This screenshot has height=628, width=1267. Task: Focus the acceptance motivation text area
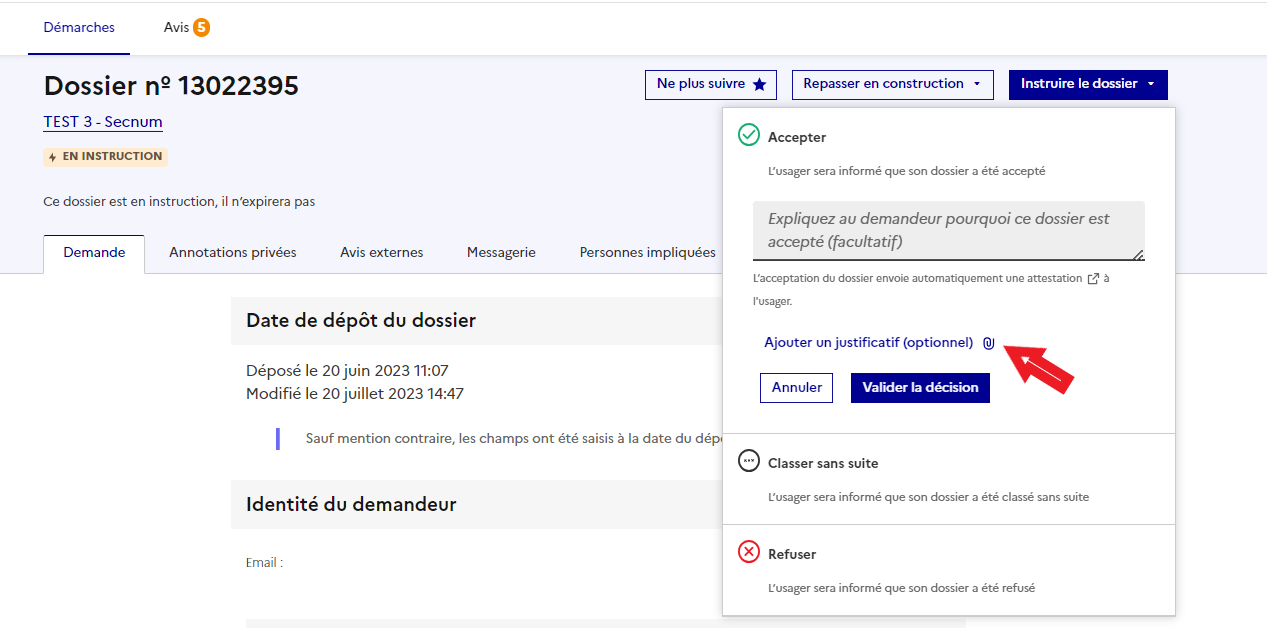949,231
